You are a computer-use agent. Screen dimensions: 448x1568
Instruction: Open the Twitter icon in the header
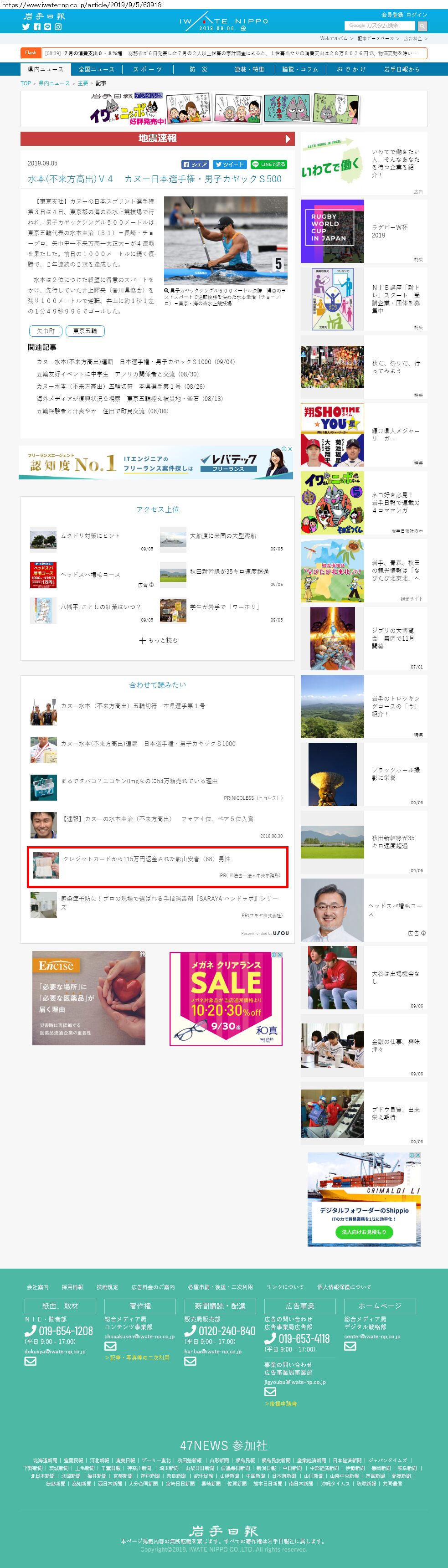[26, 27]
